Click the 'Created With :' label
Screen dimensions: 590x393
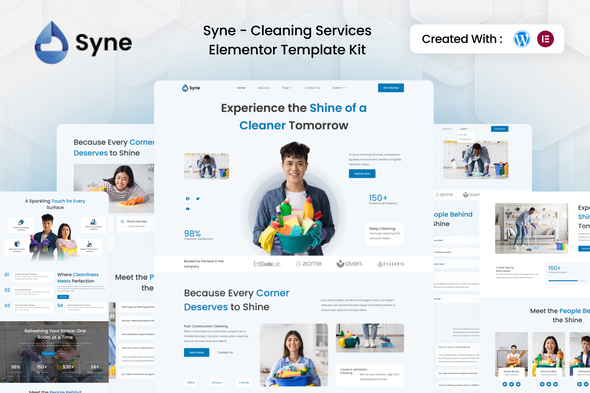[x=462, y=39]
